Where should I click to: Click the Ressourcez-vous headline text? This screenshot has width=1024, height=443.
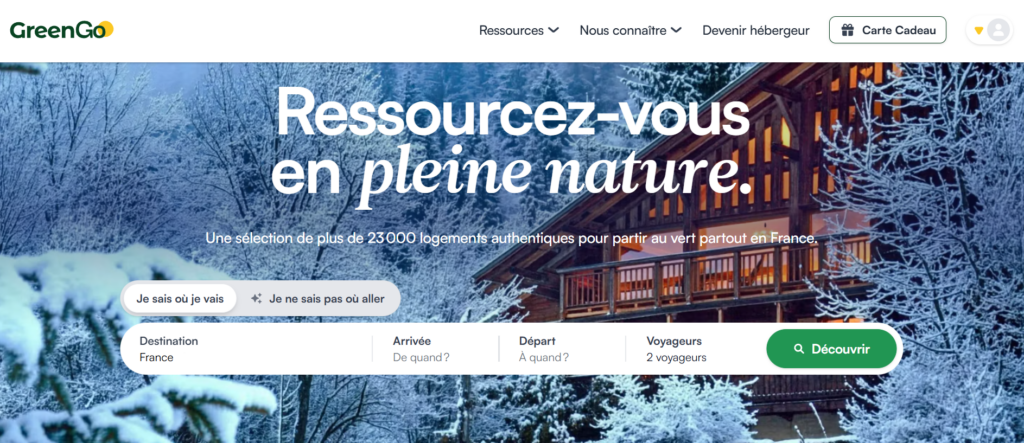[x=513, y=112]
